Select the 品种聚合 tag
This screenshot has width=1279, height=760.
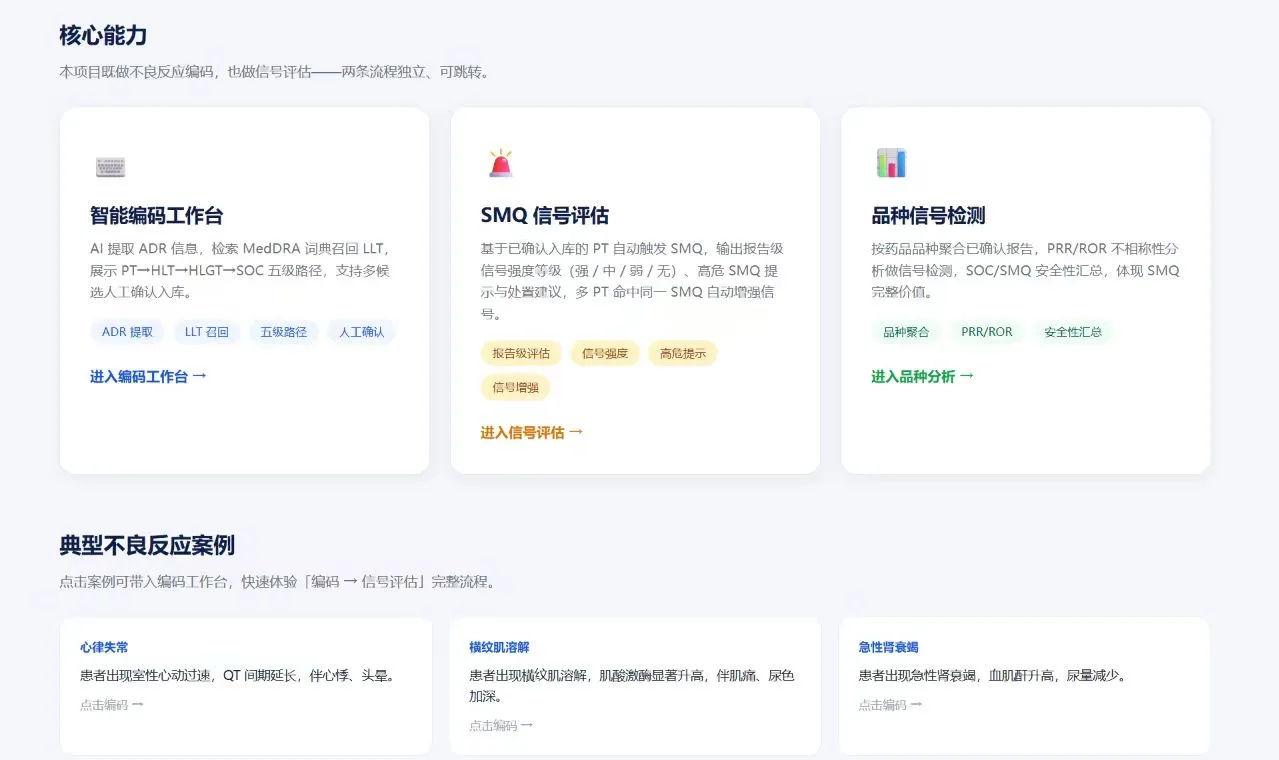906,332
